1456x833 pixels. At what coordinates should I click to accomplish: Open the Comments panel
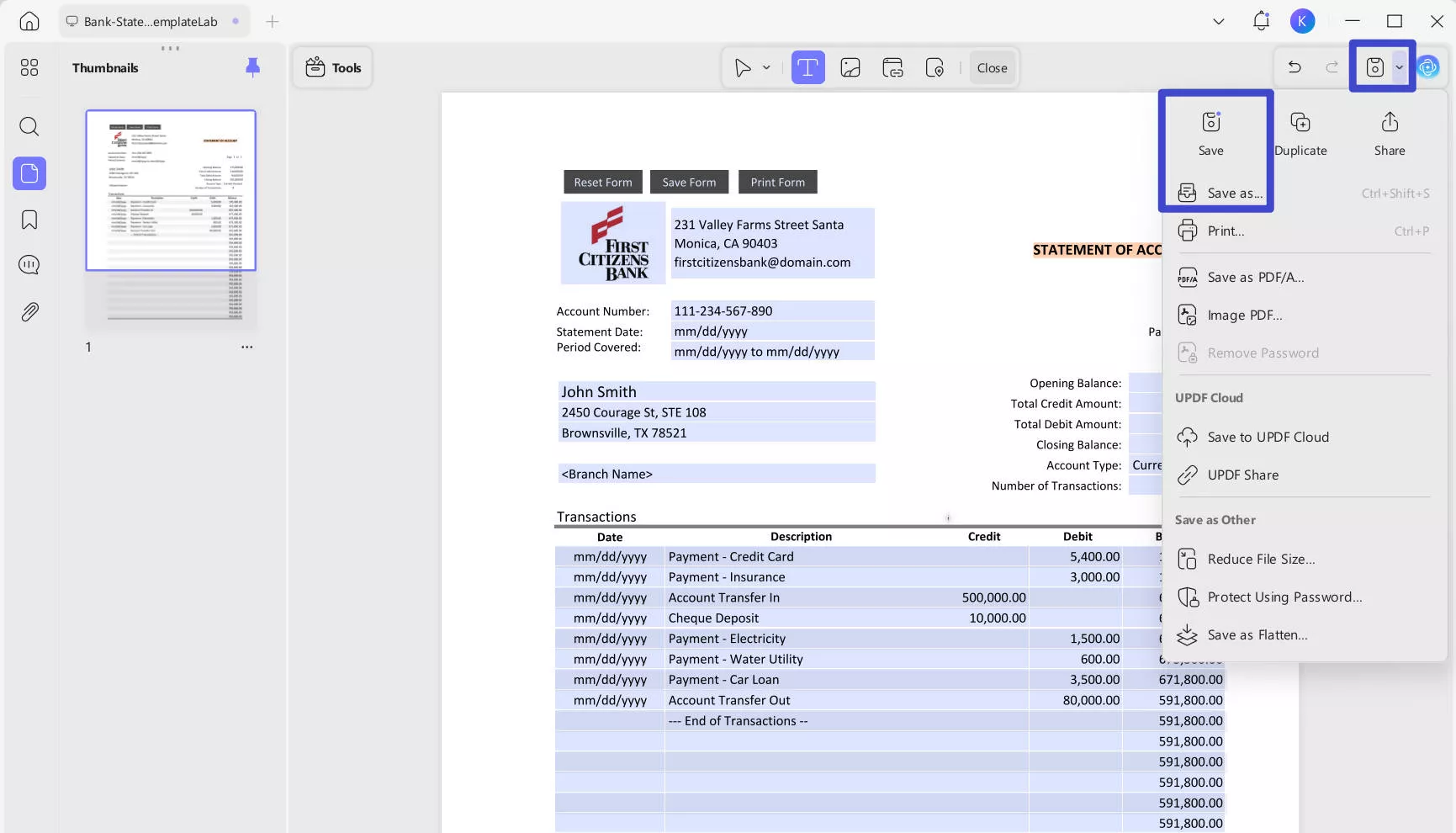[29, 264]
